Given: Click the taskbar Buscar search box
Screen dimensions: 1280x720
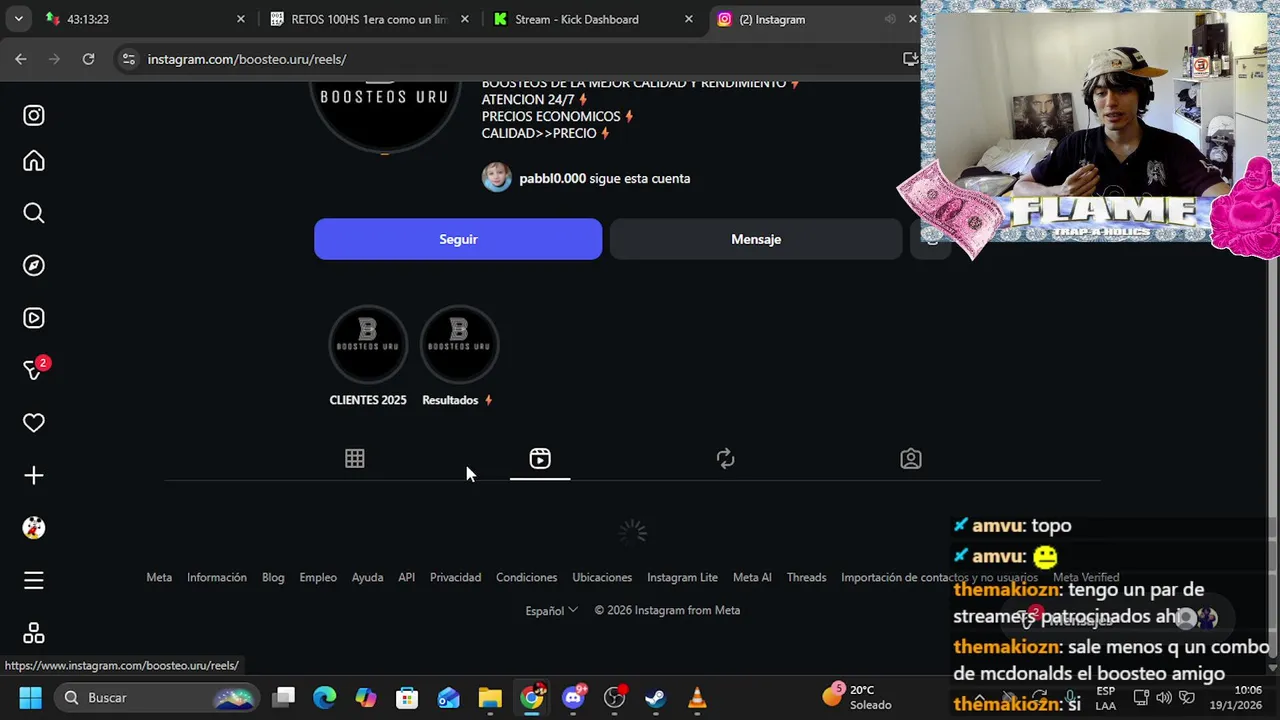Looking at the screenshot, I should click(x=158, y=697).
